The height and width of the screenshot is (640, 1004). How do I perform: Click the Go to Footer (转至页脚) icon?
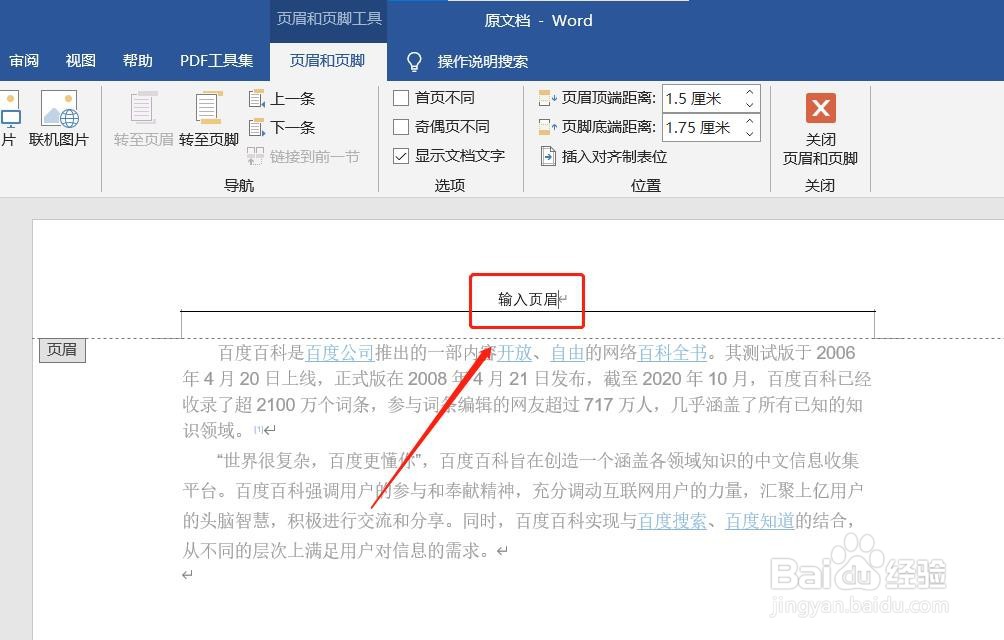click(209, 109)
